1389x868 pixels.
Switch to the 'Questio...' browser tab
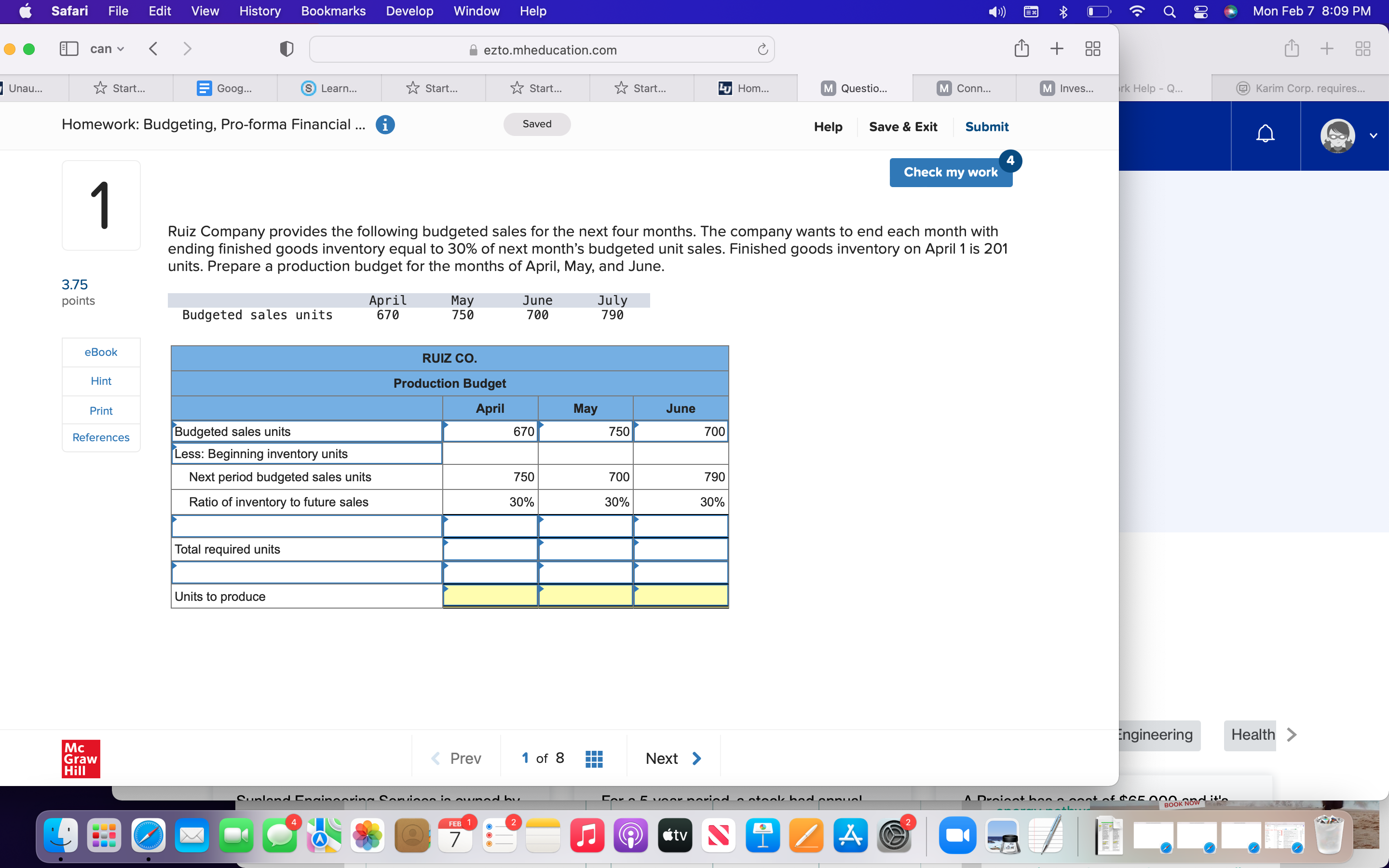tap(854, 88)
